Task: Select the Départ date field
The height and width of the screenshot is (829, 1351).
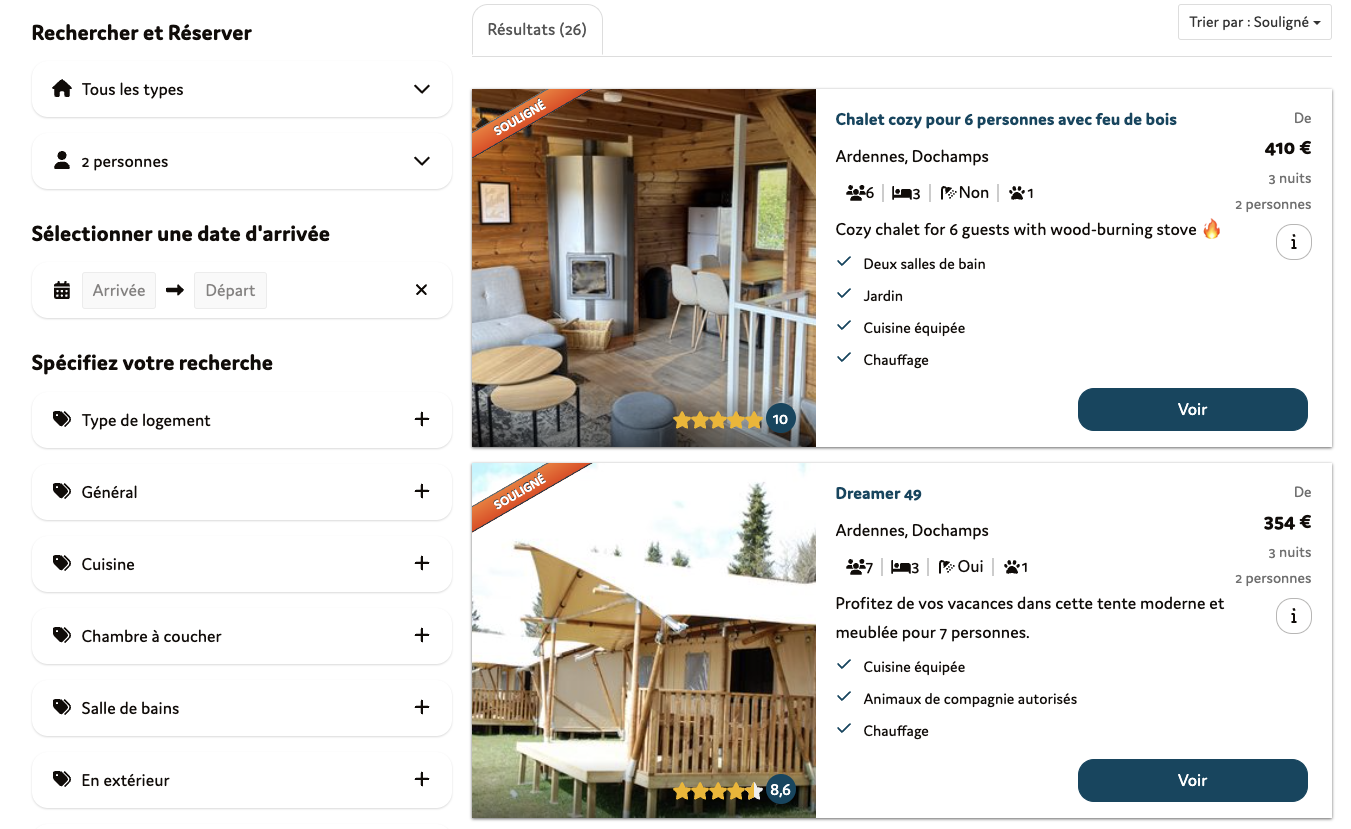Action: [x=230, y=290]
